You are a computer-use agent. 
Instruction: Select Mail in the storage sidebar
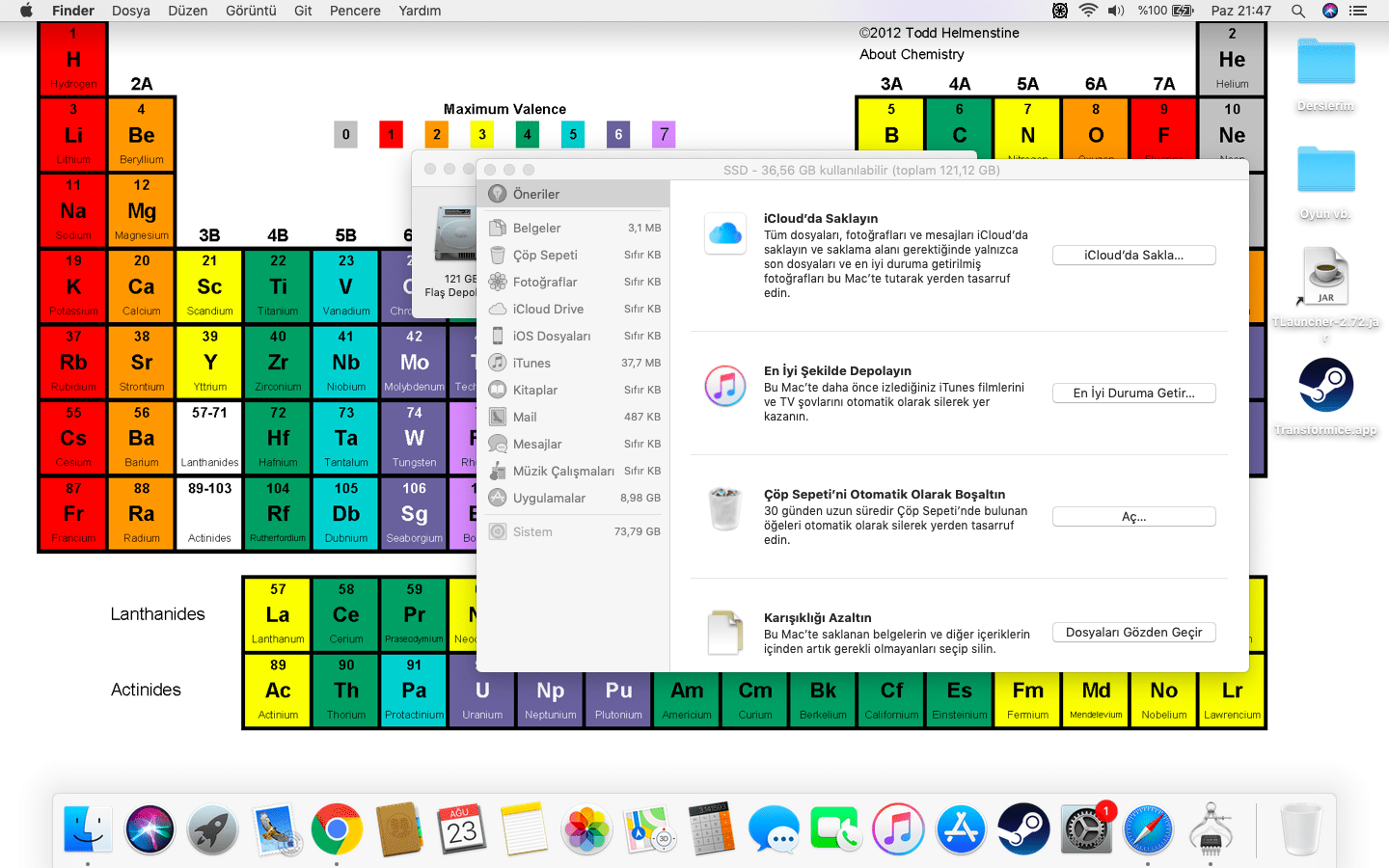(x=573, y=418)
